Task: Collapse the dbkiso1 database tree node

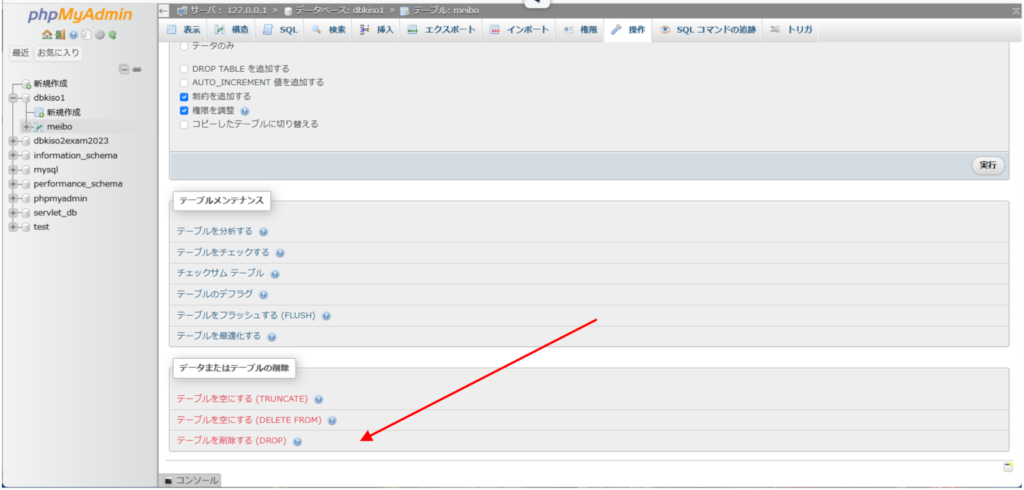Action: 13,98
